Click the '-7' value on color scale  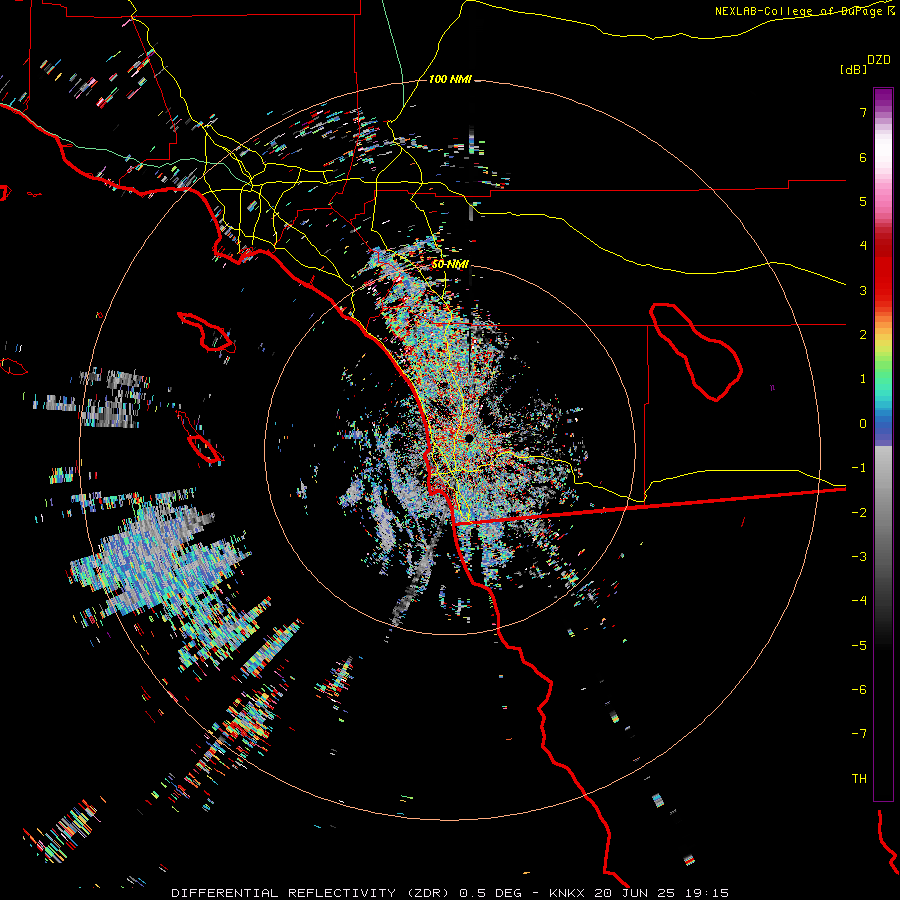pyautogui.click(x=859, y=734)
